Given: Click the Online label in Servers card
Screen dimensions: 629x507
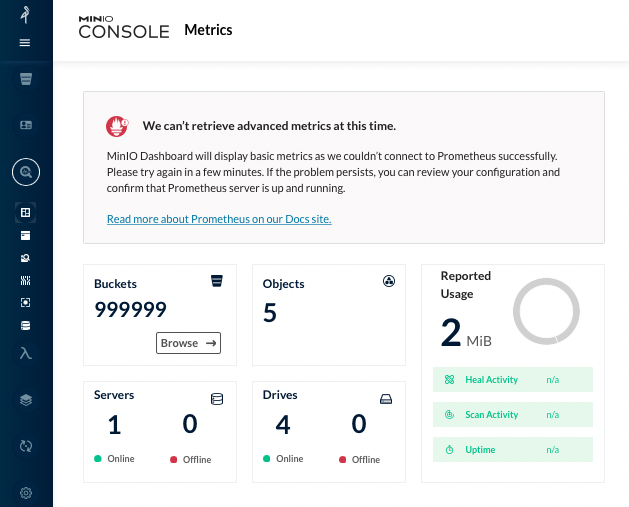Looking at the screenshot, I should point(121,458).
